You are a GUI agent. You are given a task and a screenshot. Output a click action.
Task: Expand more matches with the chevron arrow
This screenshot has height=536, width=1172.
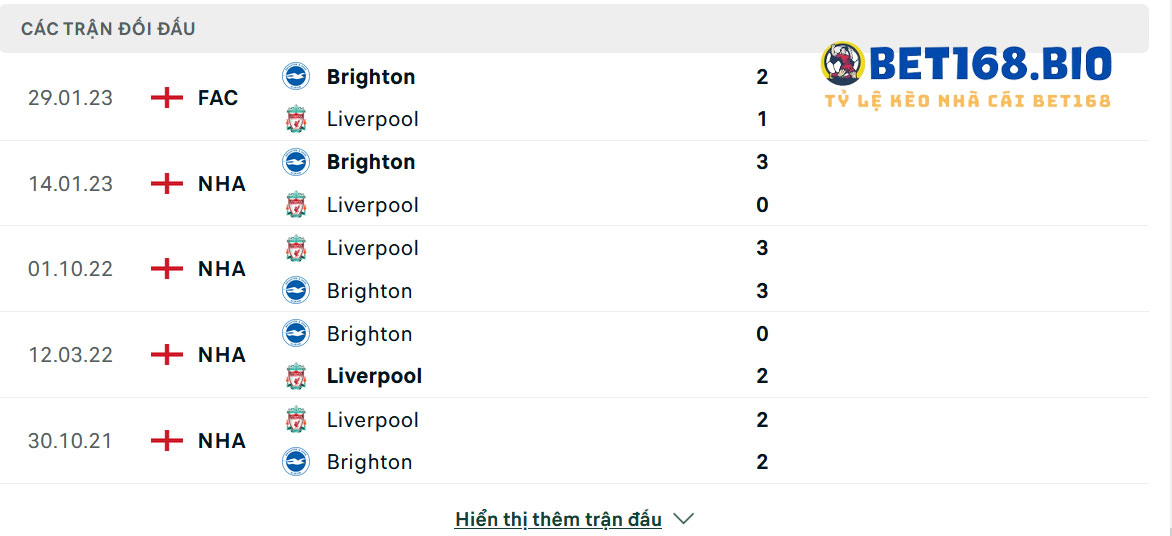(683, 518)
